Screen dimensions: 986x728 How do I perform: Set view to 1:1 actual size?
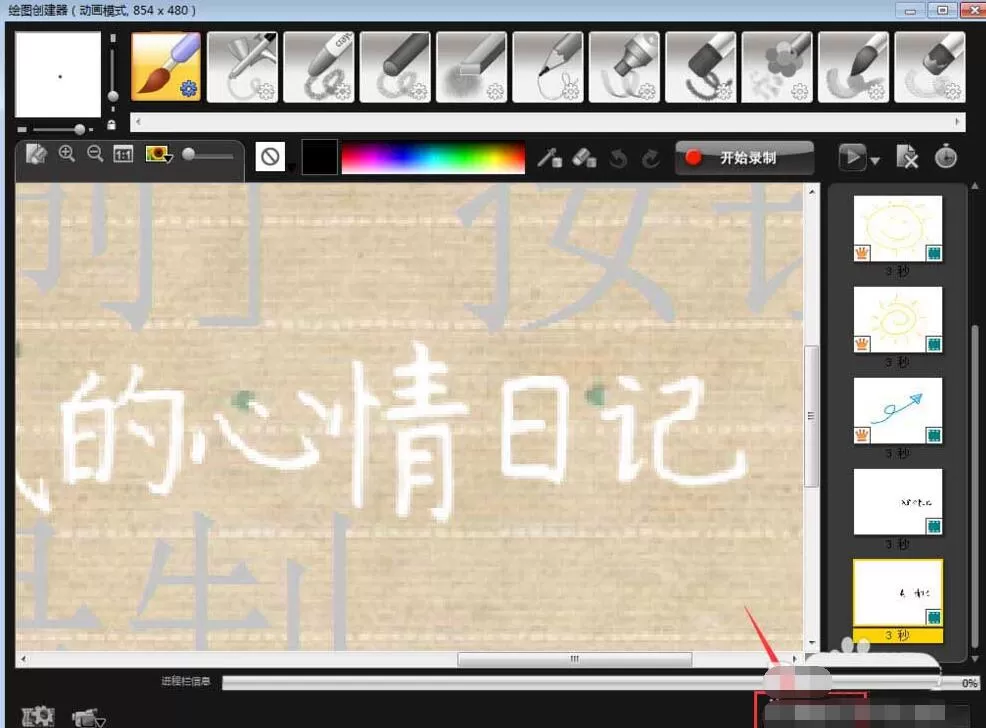click(123, 154)
